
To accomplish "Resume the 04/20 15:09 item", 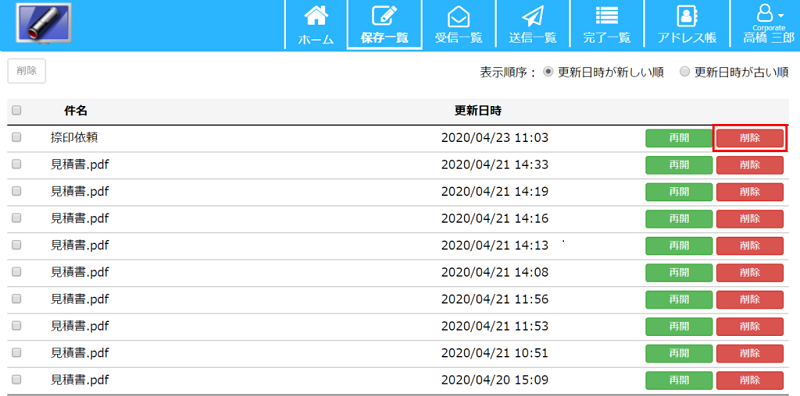I will [679, 381].
